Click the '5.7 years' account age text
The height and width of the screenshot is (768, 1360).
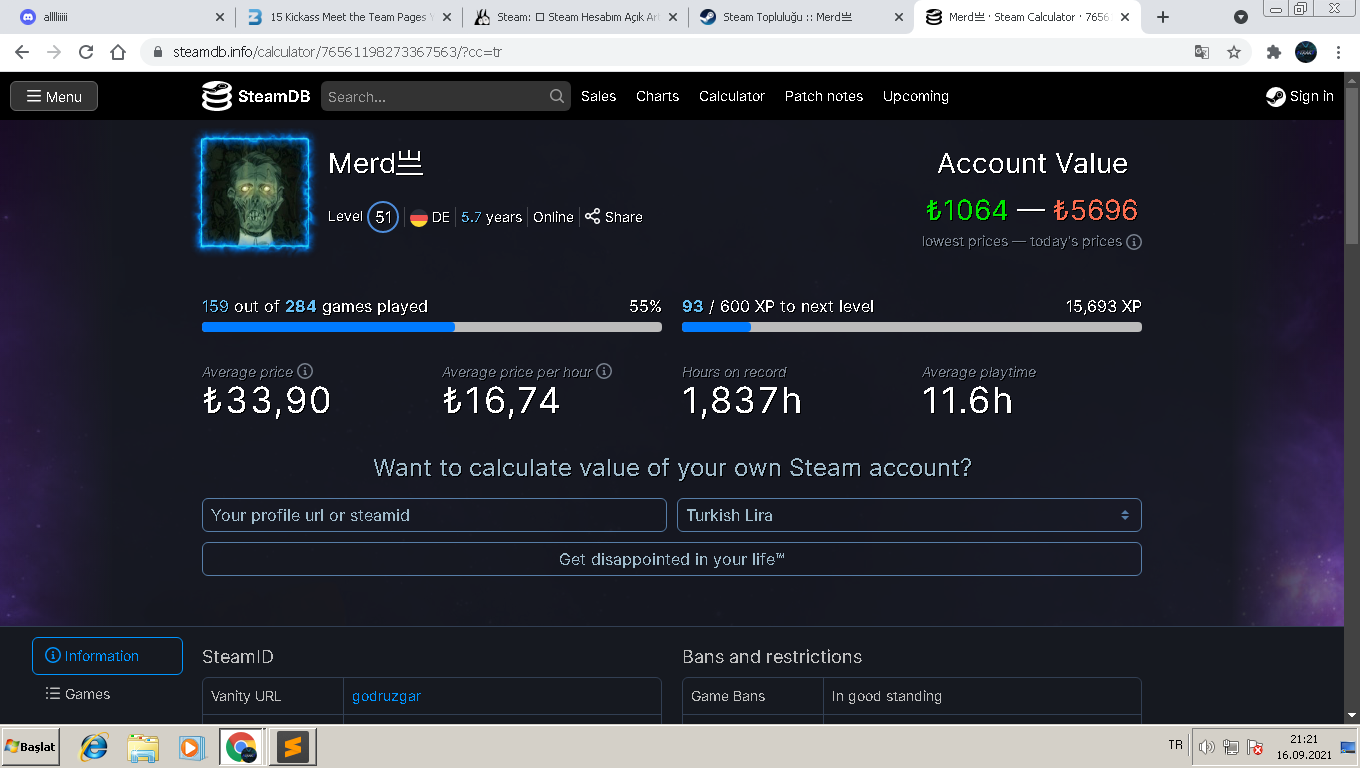point(491,217)
